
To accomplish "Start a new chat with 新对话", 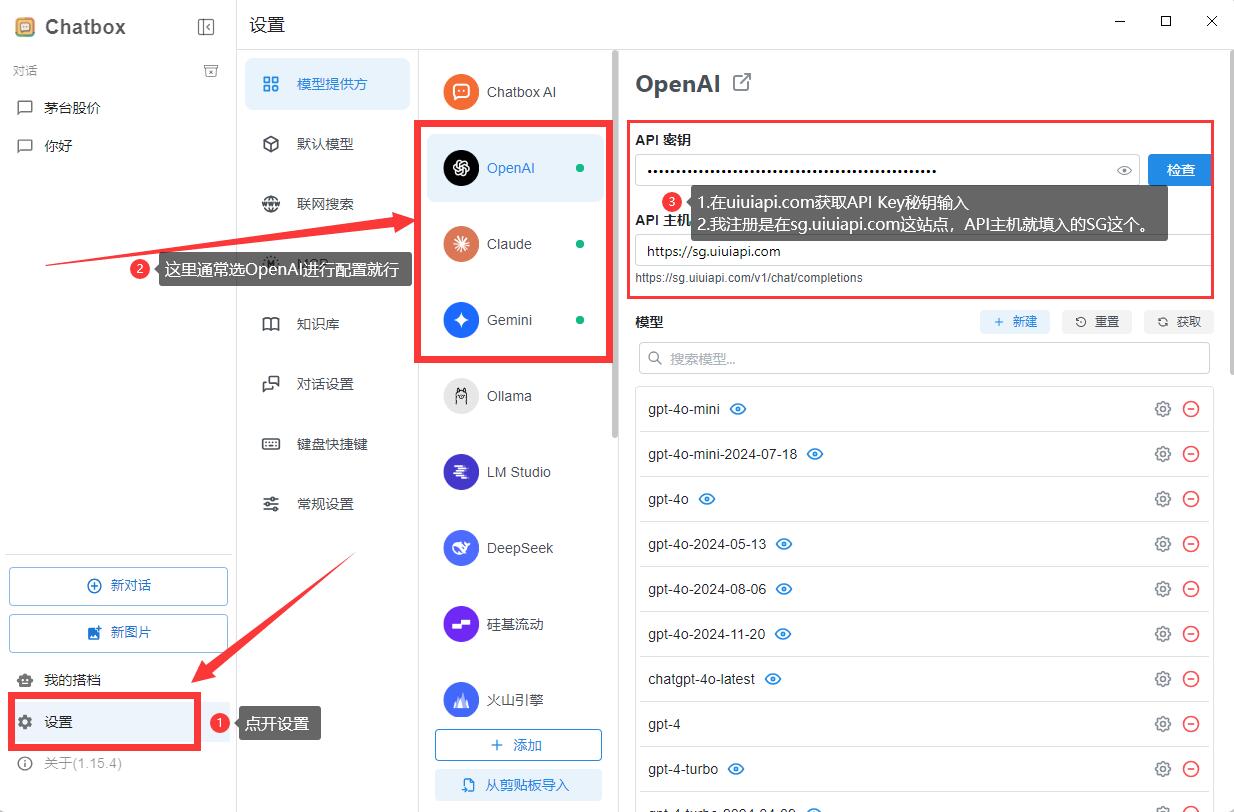I will click(118, 586).
